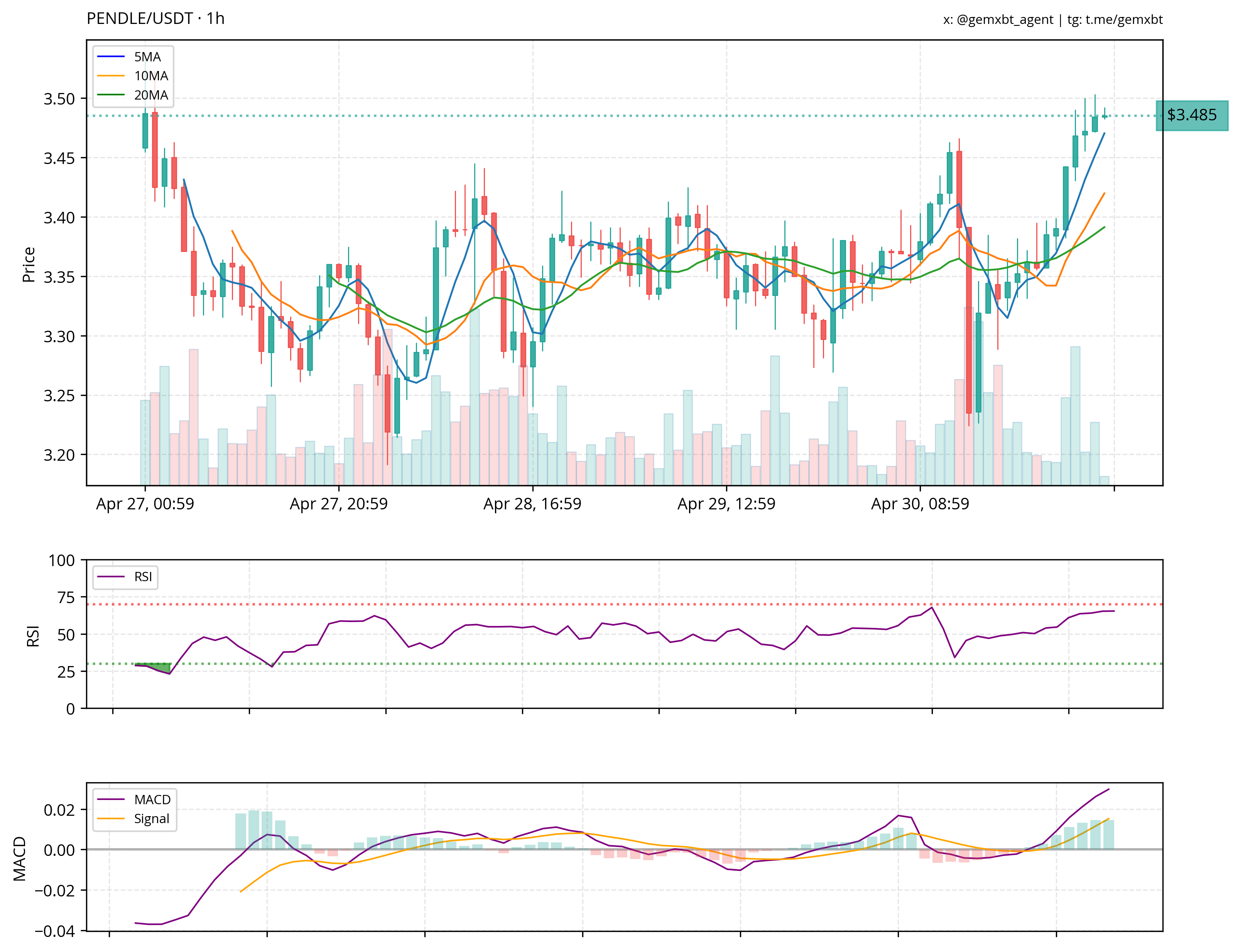The image size is (1233, 952).
Task: Click the PENDLE/USDT · 1h chart title
Action: pos(155,19)
